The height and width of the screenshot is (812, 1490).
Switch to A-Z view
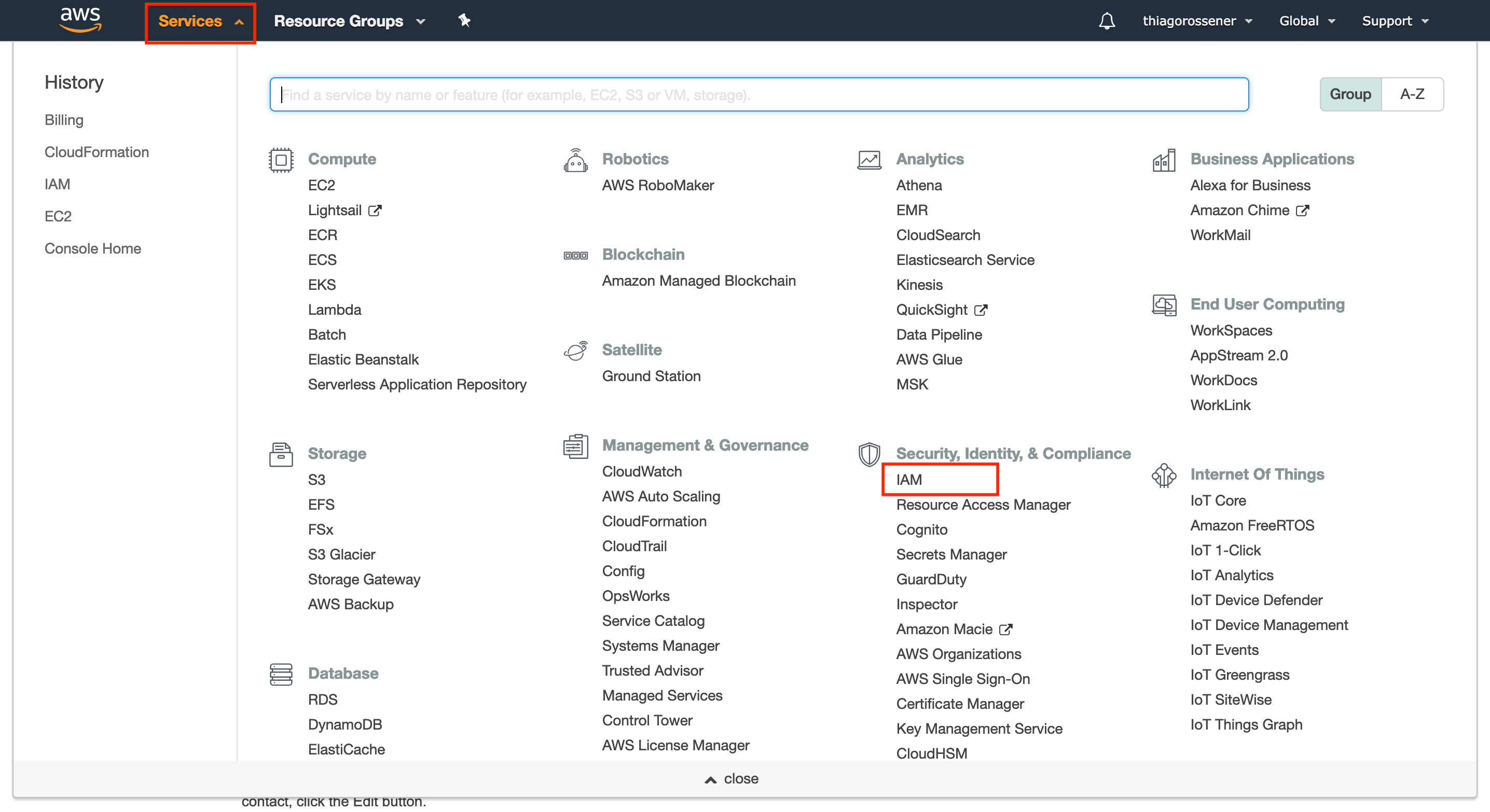(x=1412, y=94)
